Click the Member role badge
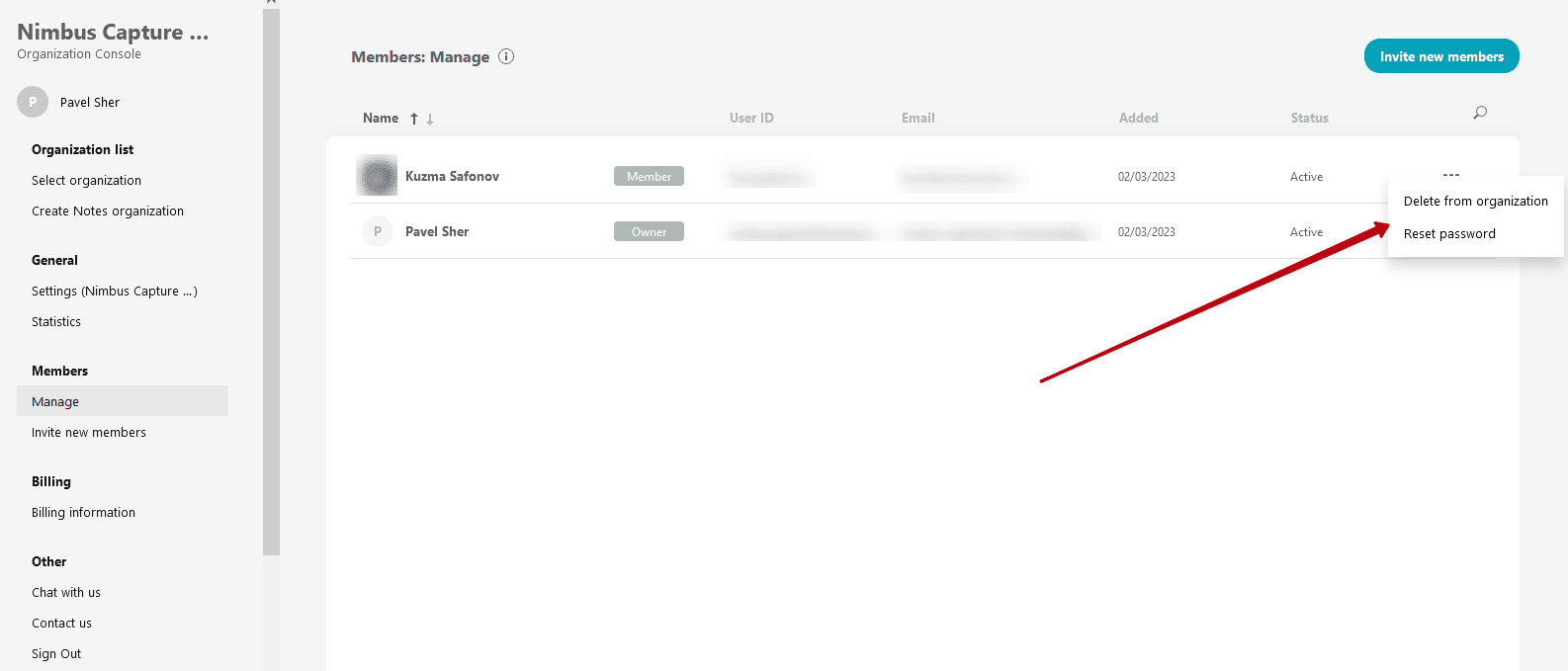The height and width of the screenshot is (671, 1568). (x=649, y=176)
